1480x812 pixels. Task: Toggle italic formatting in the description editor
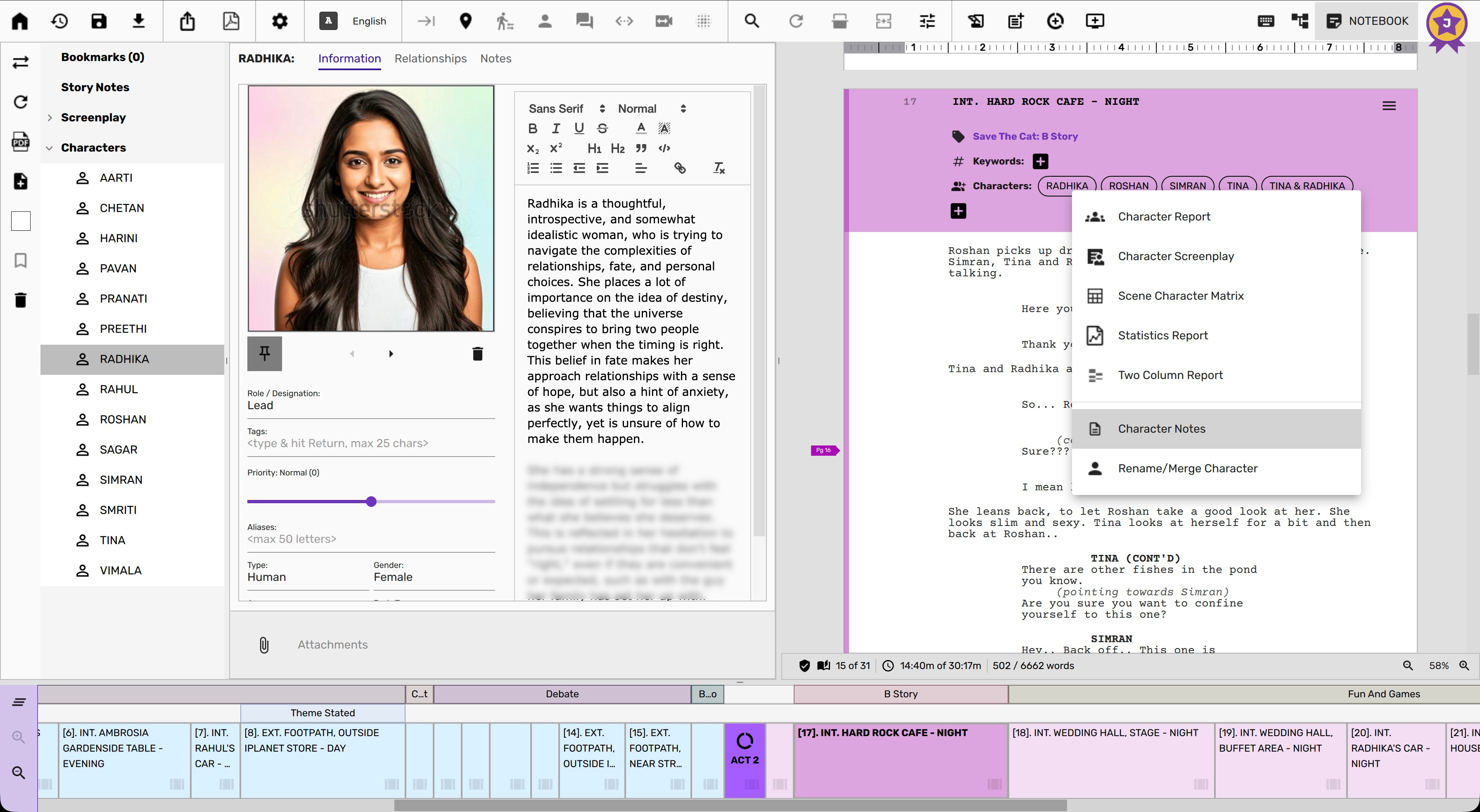pos(555,129)
